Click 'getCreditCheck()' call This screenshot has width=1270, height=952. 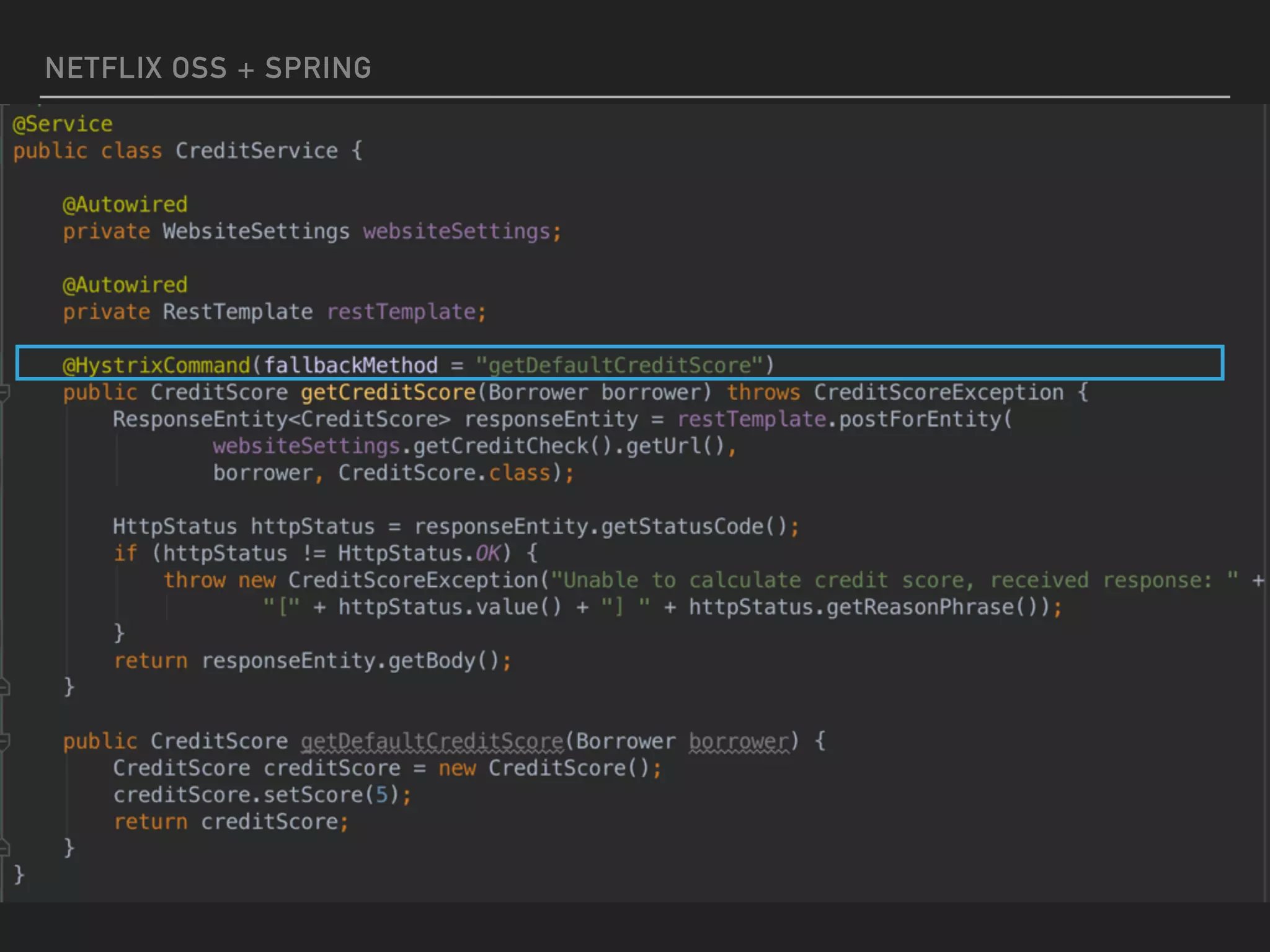click(513, 446)
